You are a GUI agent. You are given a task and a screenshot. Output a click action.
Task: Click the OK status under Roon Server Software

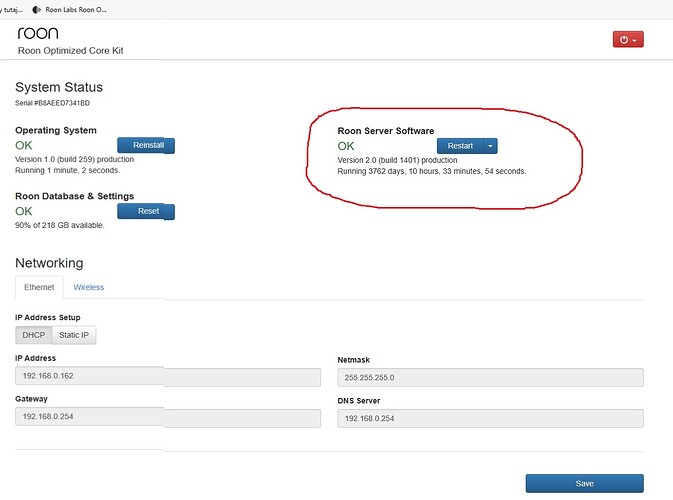346,146
